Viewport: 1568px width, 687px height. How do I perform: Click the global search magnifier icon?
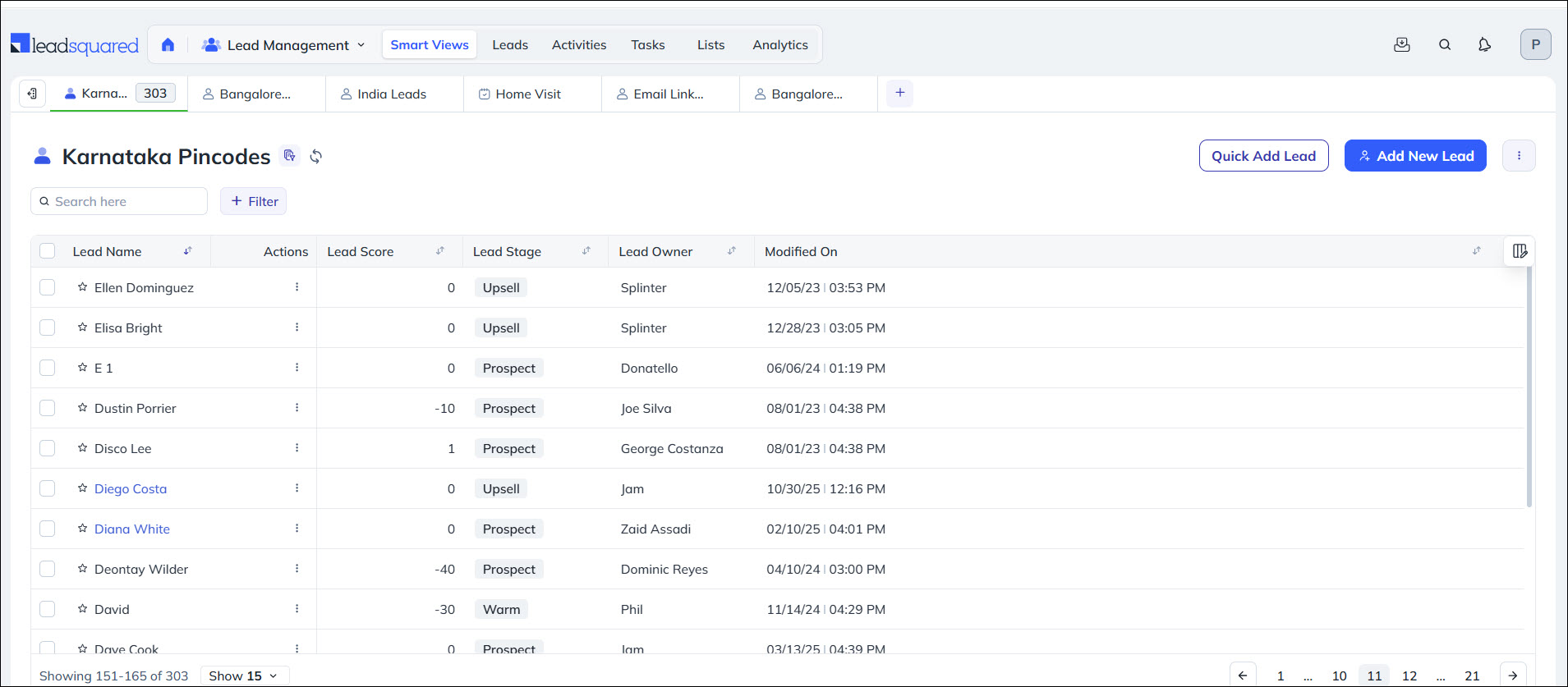(1445, 45)
